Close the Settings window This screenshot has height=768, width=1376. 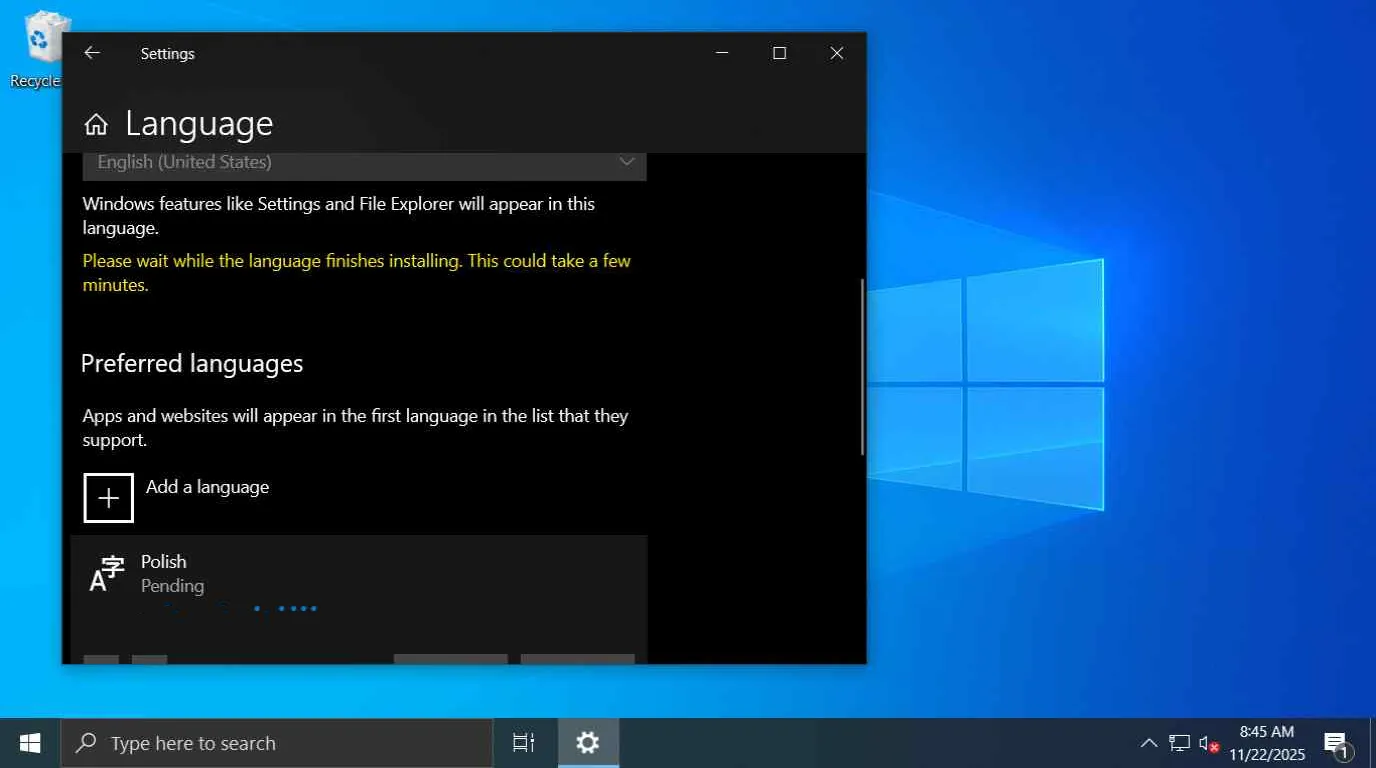[837, 53]
